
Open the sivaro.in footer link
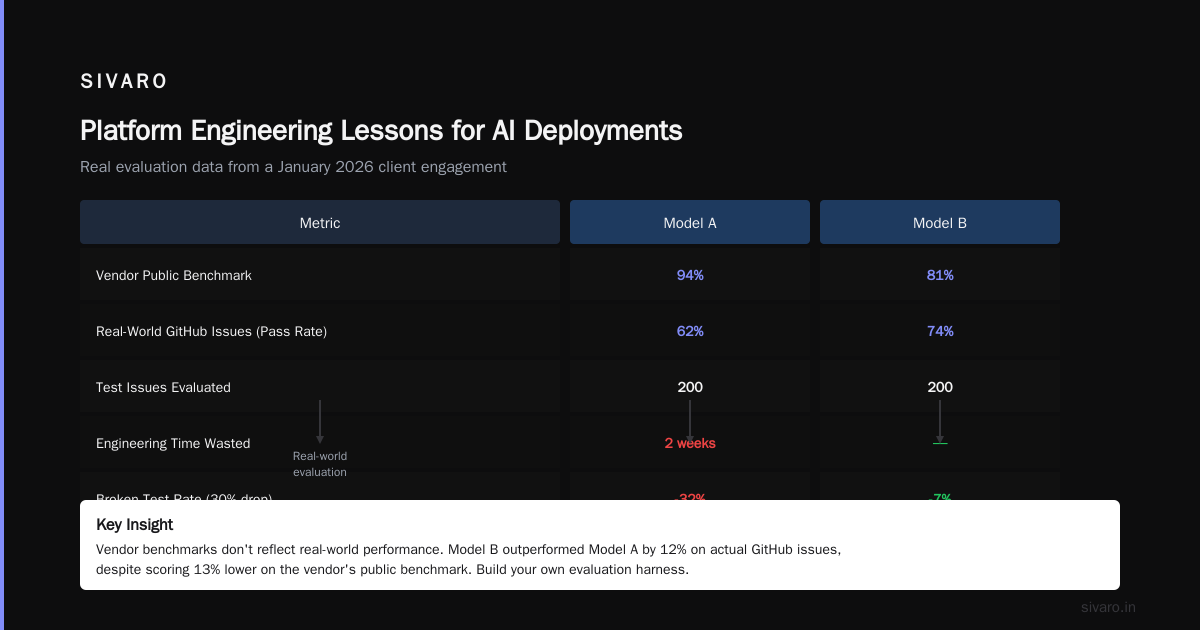(x=1108, y=607)
